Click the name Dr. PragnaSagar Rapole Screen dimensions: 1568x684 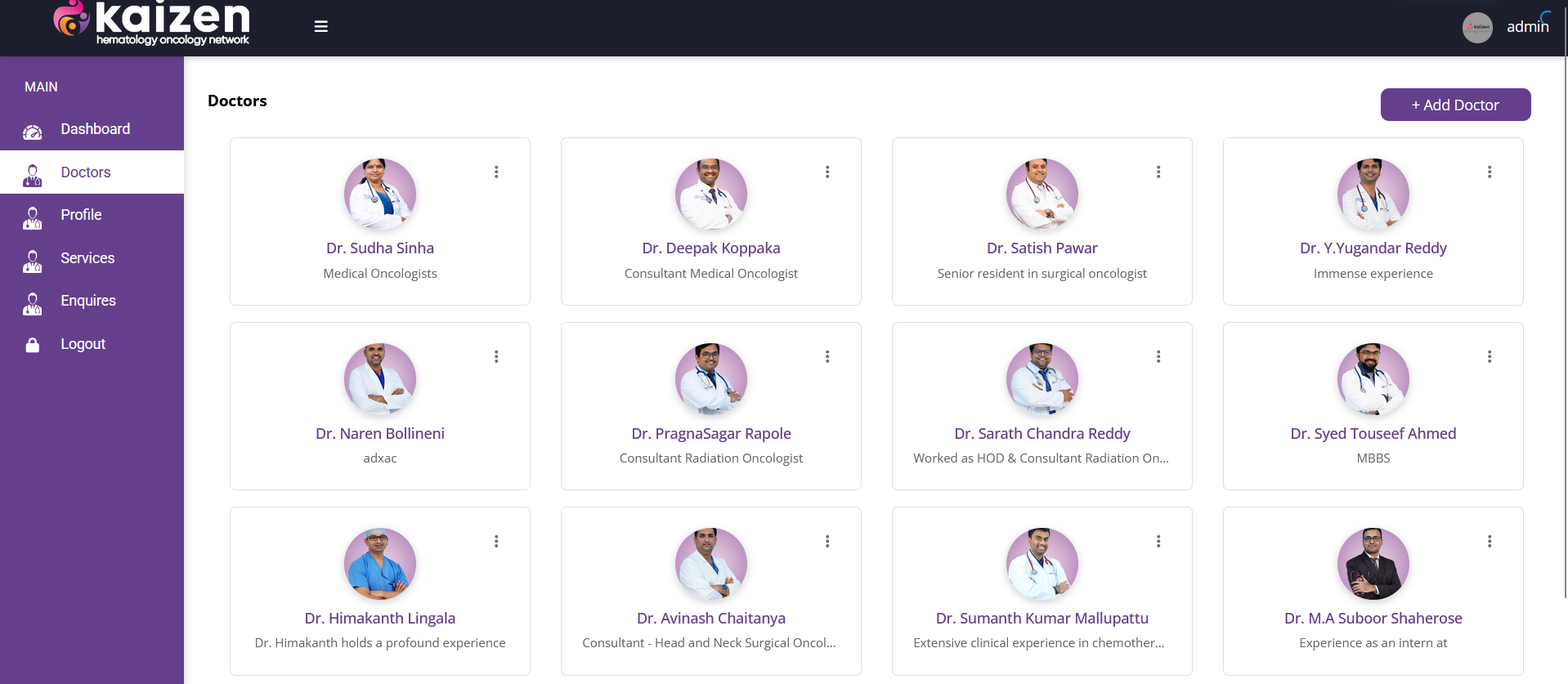pos(711,433)
